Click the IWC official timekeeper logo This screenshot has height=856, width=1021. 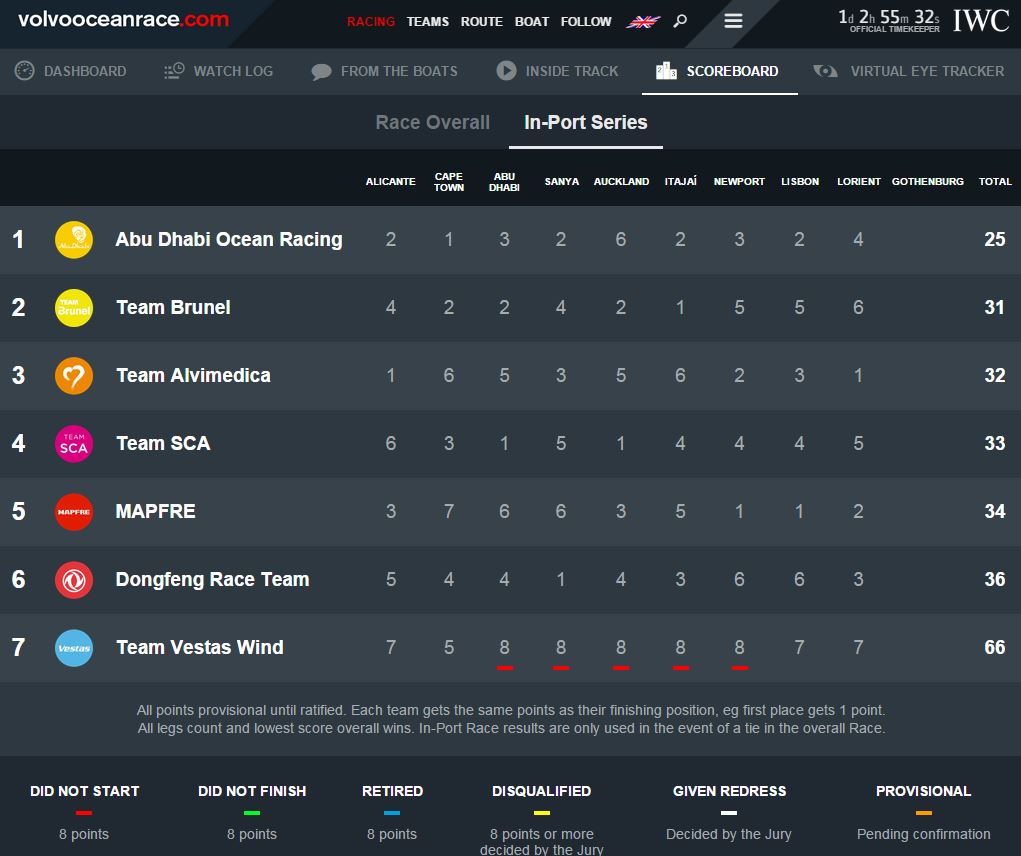[x=980, y=21]
